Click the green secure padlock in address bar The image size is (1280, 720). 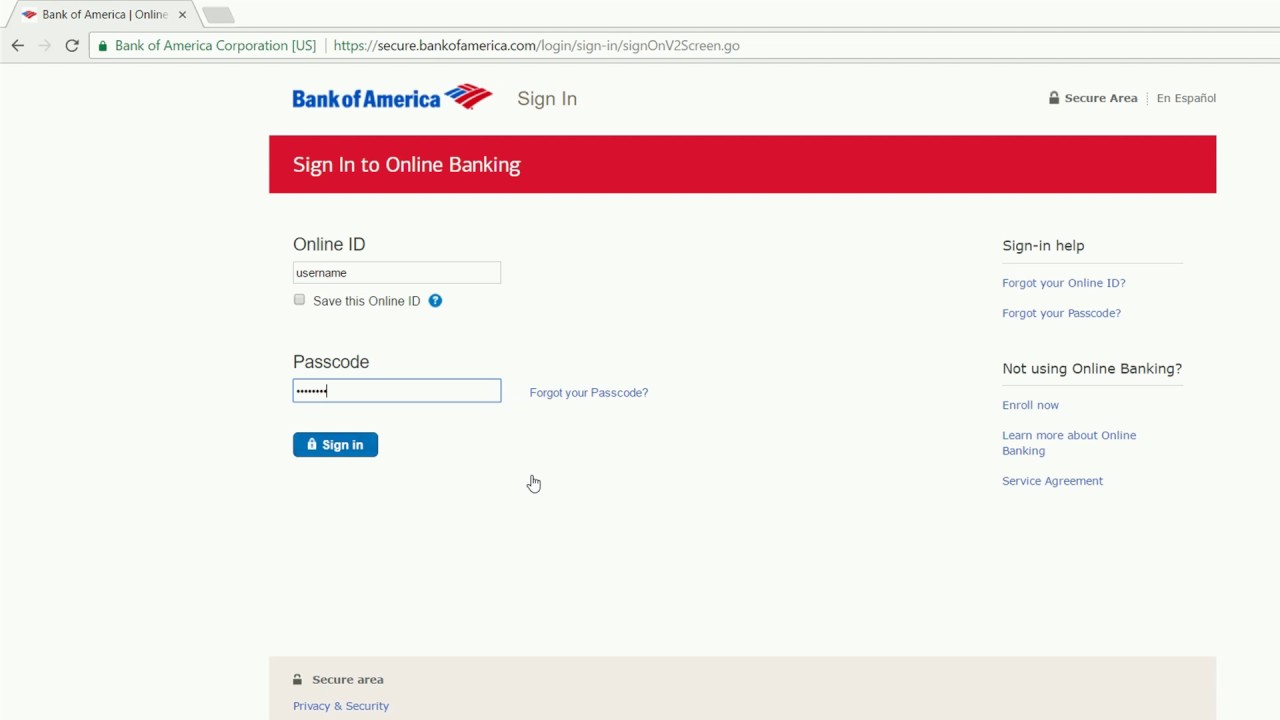pyautogui.click(x=102, y=45)
